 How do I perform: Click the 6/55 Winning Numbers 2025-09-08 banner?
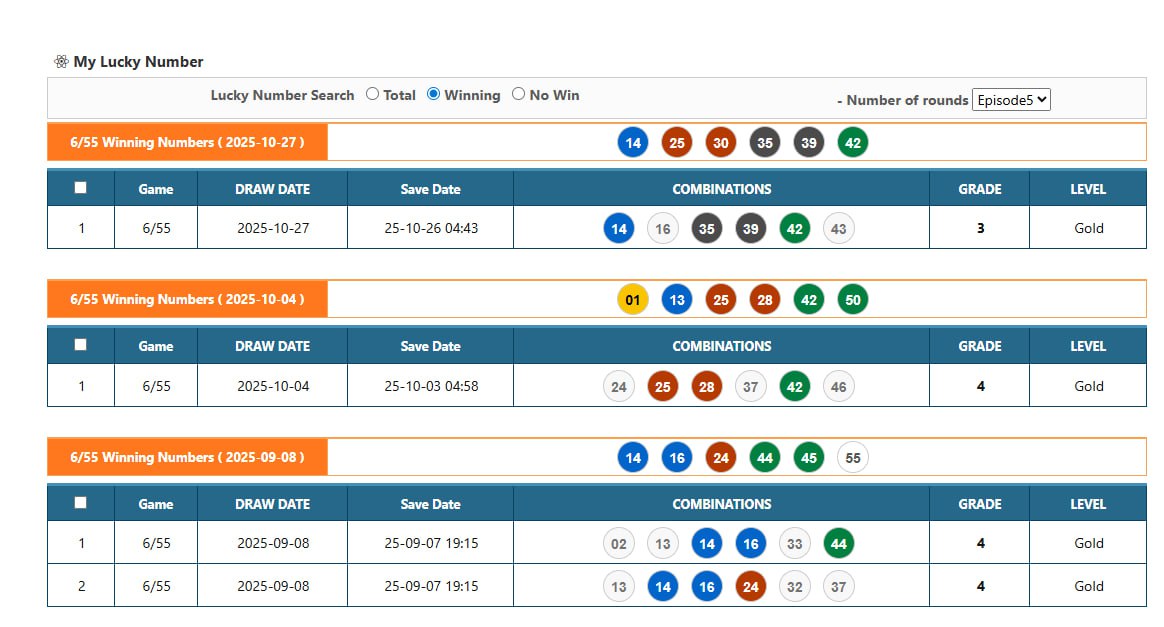pyautogui.click(x=187, y=458)
